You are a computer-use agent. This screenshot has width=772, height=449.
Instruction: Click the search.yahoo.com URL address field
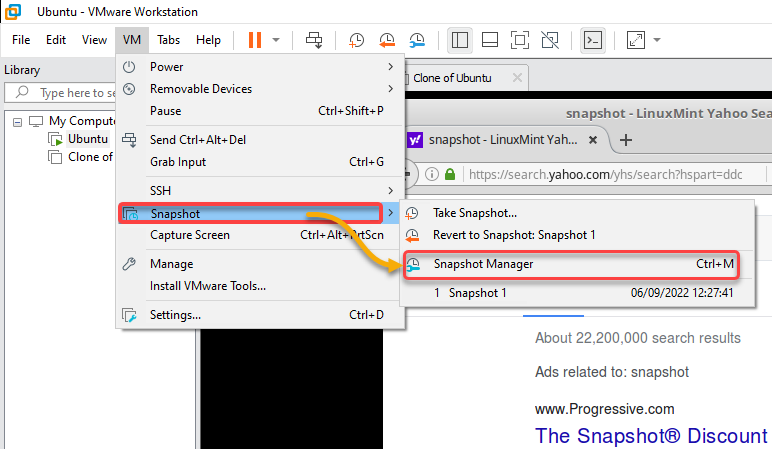point(606,174)
